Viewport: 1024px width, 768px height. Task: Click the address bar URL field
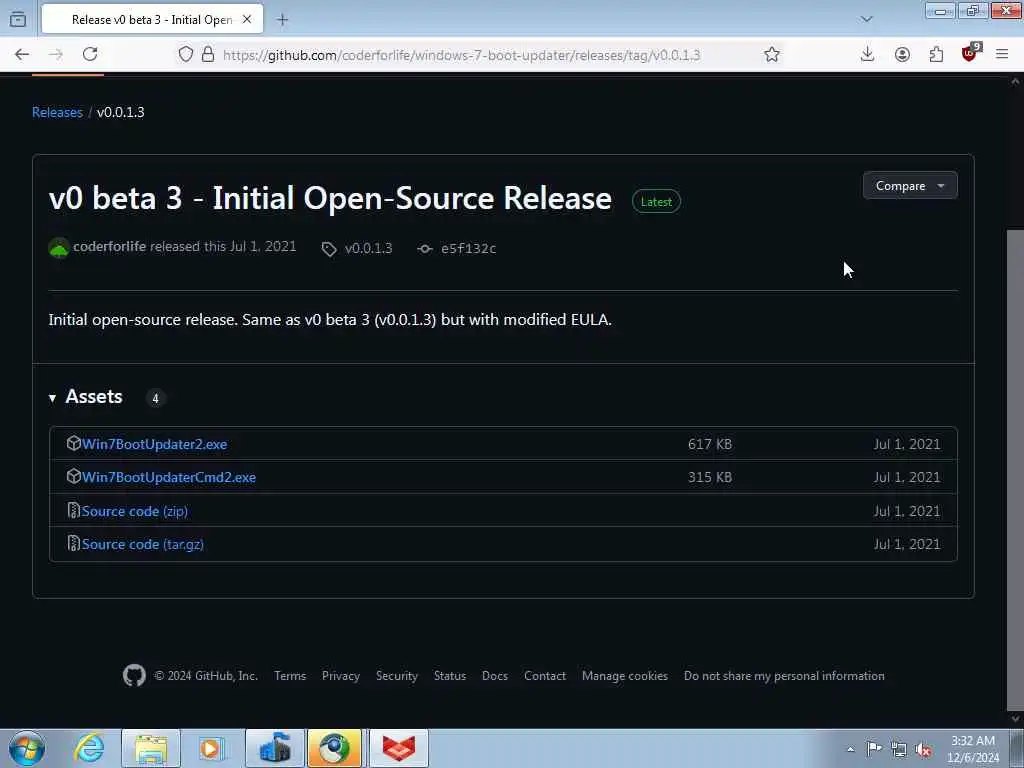pyautogui.click(x=461, y=55)
